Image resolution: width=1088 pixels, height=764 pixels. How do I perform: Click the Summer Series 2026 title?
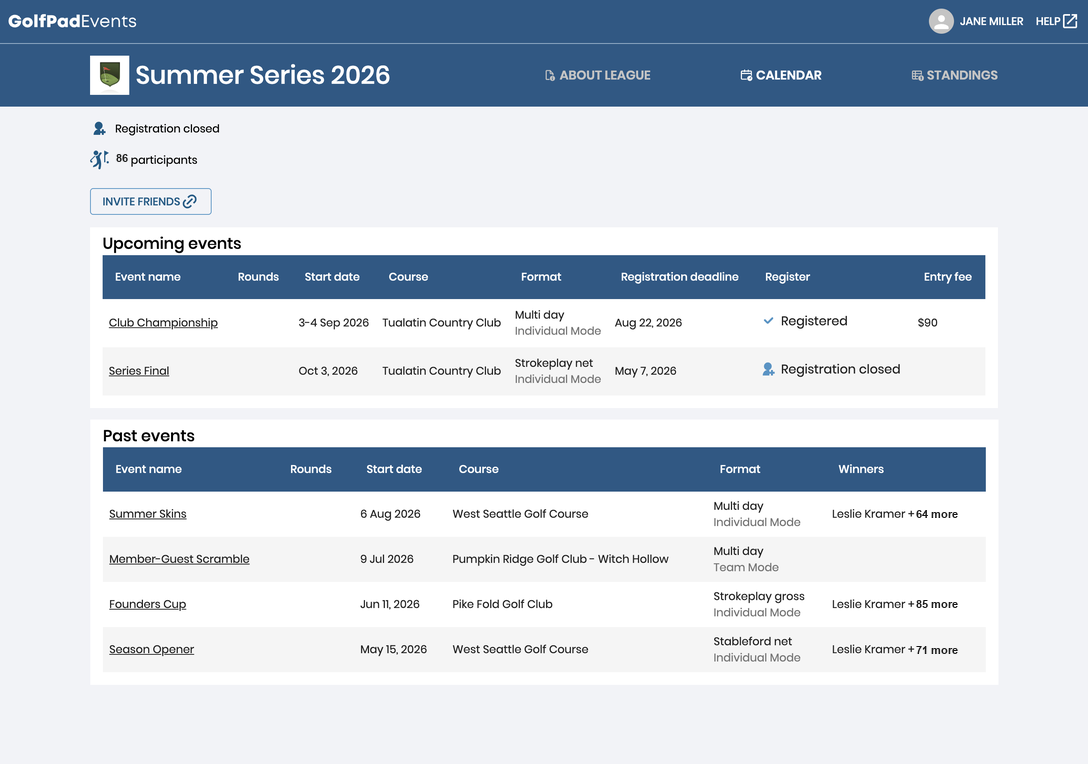[262, 75]
